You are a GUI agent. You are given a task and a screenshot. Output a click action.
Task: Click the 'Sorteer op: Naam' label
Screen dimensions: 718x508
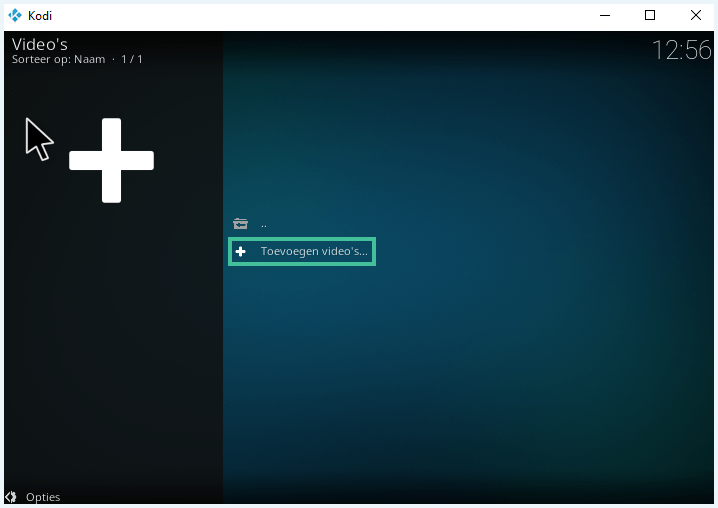[59, 60]
